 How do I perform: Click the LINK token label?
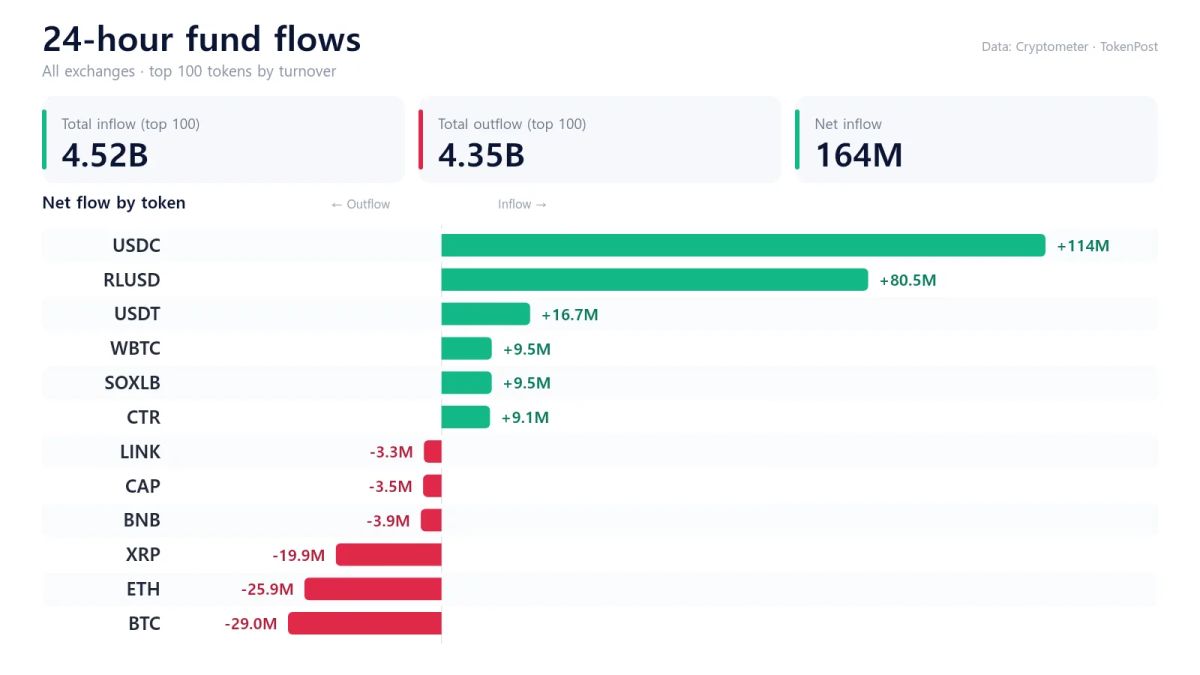click(140, 452)
